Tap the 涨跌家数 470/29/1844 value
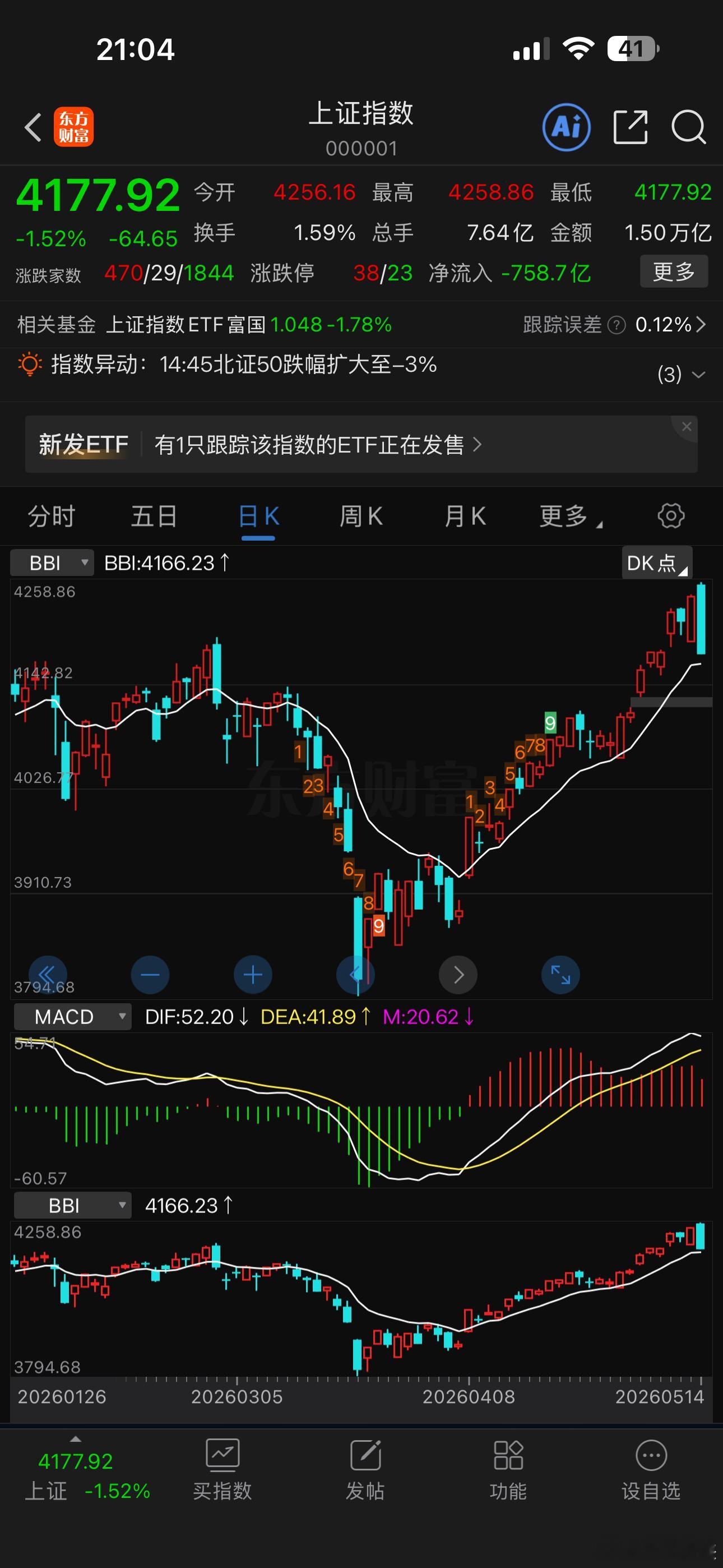The height and width of the screenshot is (1568, 723). pyautogui.click(x=169, y=273)
